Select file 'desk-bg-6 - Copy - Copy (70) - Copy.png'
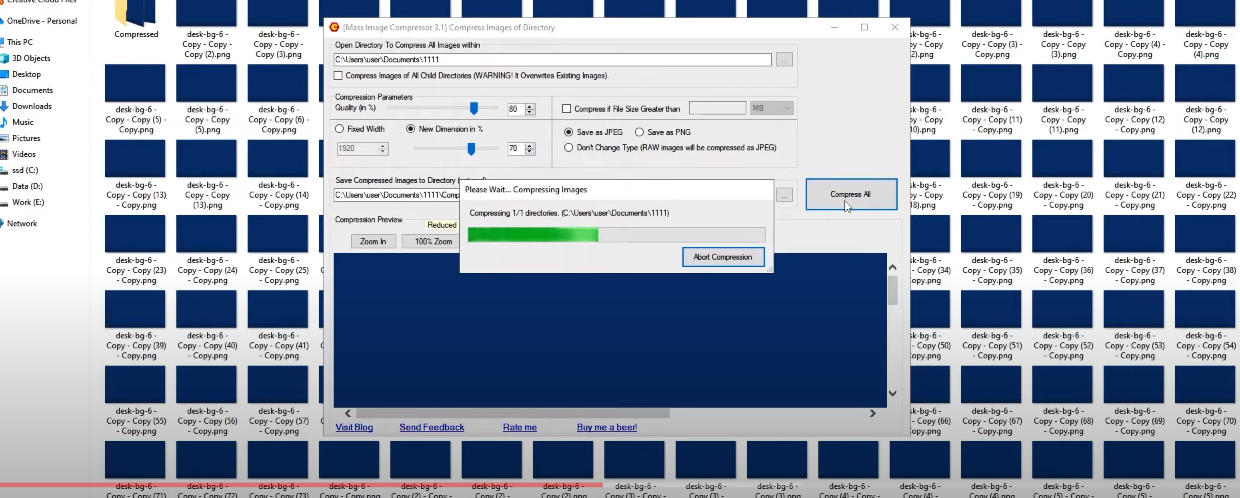 point(1206,402)
